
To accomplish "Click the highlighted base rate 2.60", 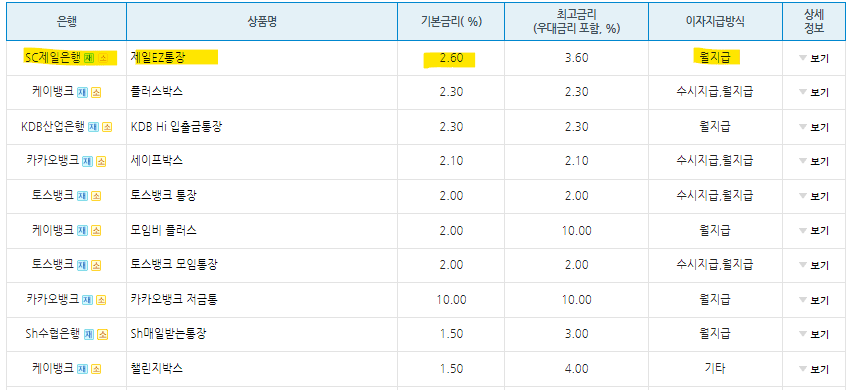I will pos(451,58).
